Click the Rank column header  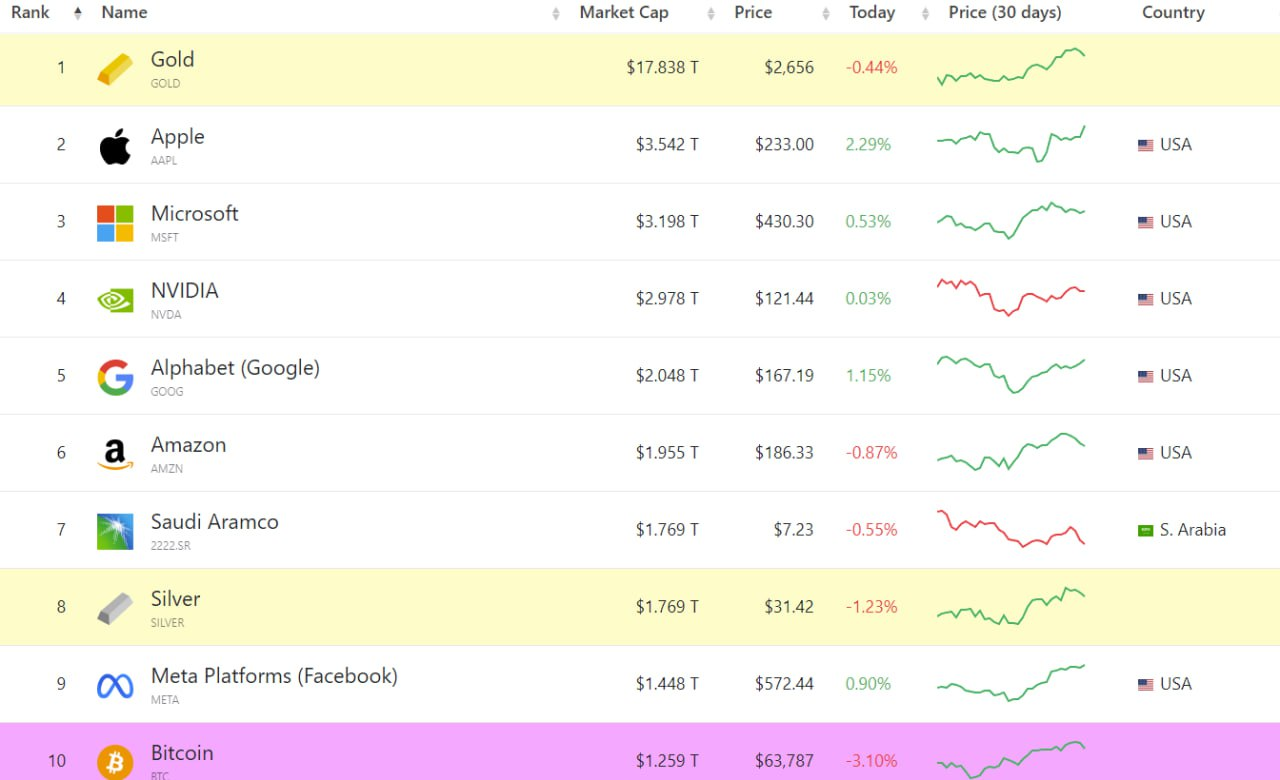[31, 13]
